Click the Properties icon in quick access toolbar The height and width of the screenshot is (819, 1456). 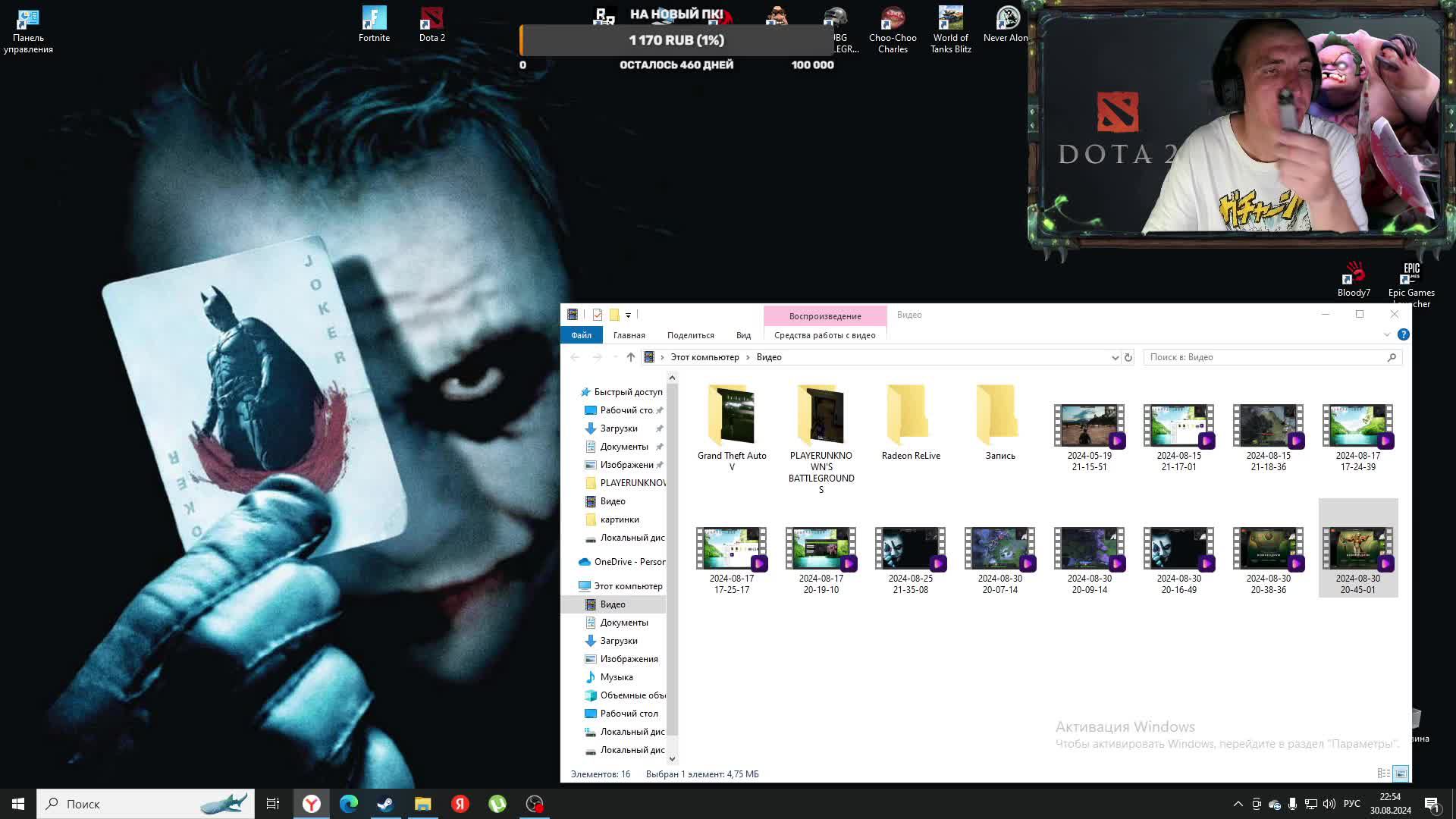tap(598, 315)
